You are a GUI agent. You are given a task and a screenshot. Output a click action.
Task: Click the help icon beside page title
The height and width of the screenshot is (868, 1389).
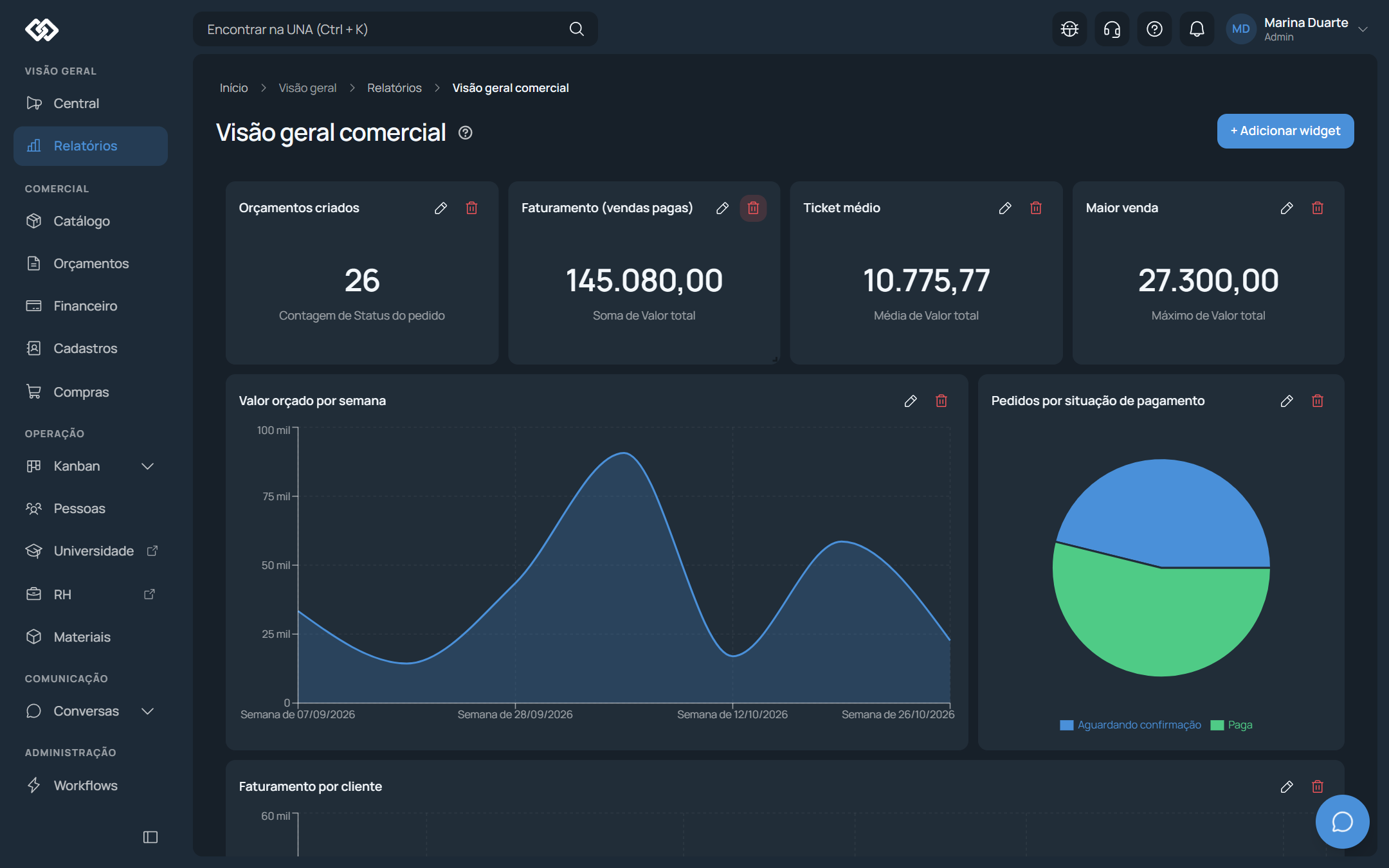(465, 133)
